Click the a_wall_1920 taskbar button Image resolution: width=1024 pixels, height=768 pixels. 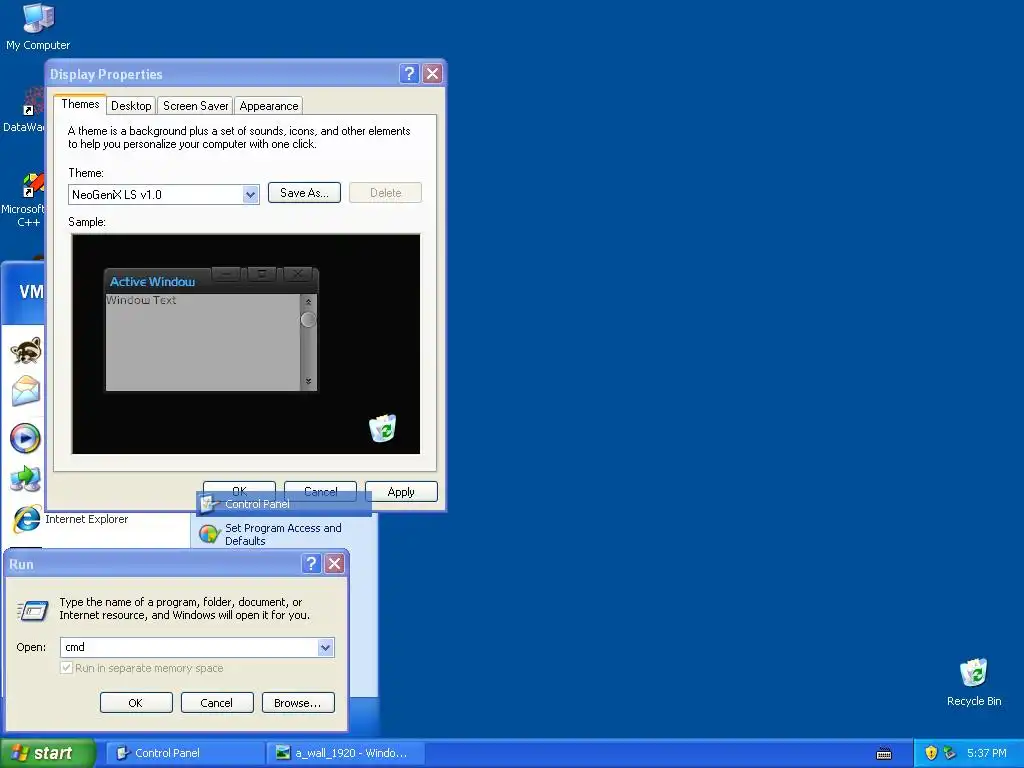pyautogui.click(x=346, y=753)
